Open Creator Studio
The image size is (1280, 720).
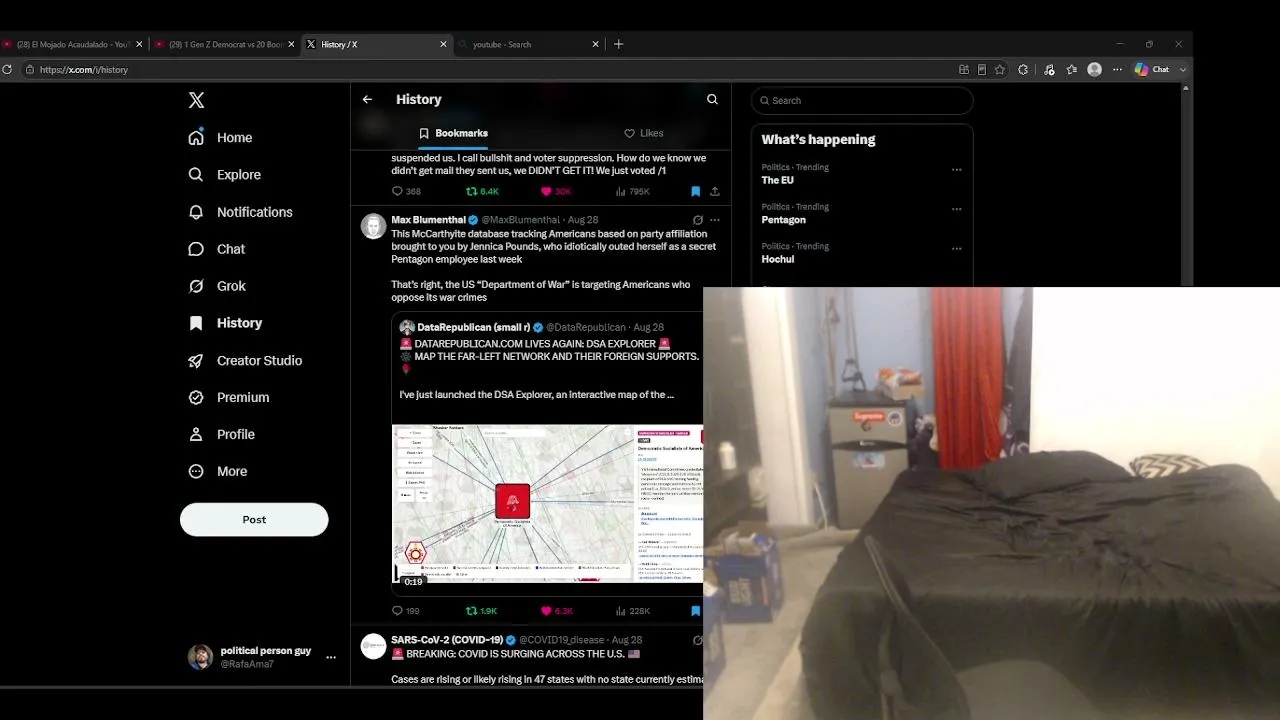point(245,360)
